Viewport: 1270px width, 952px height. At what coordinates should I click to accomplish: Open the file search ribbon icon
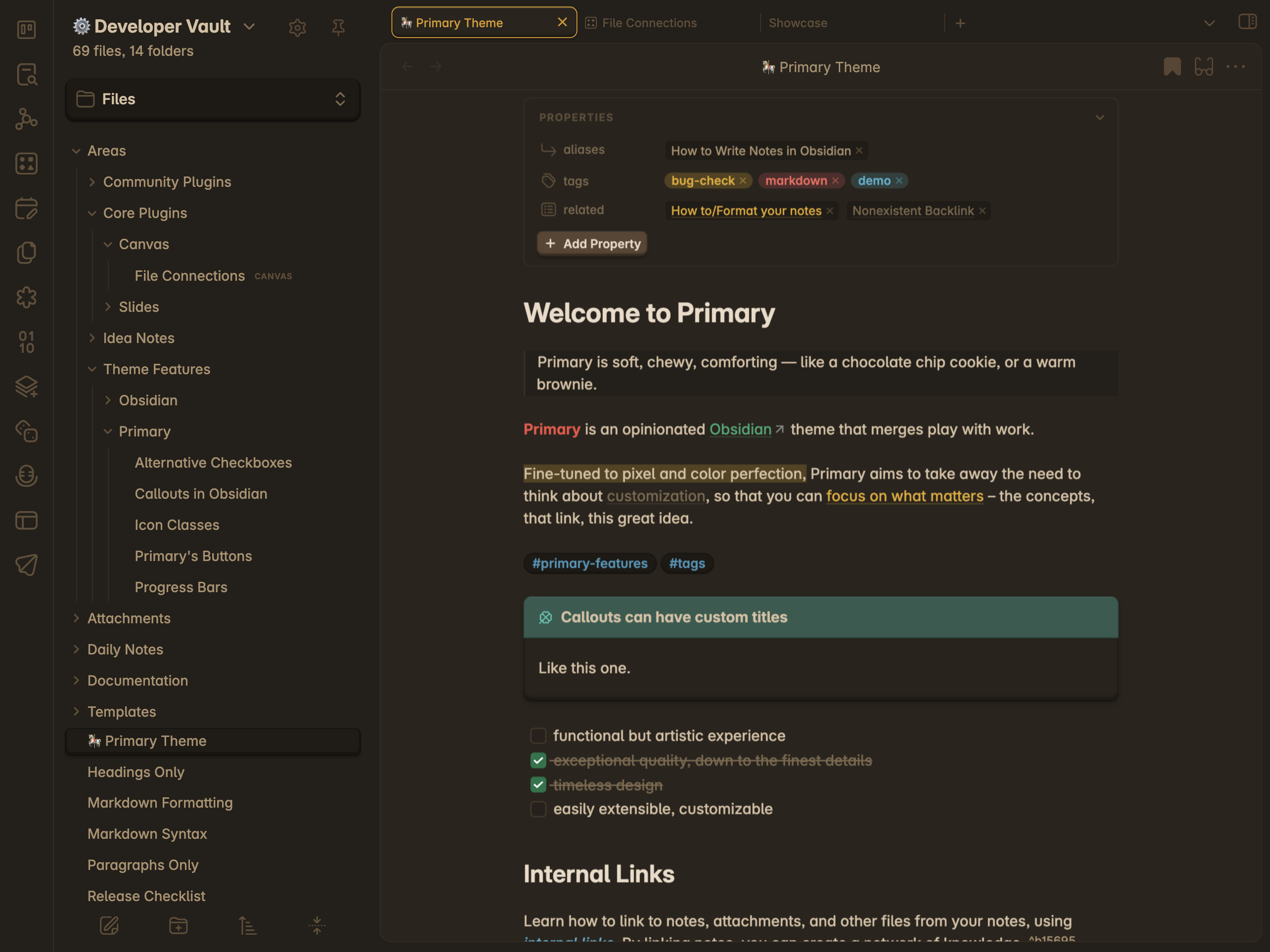tap(26, 74)
